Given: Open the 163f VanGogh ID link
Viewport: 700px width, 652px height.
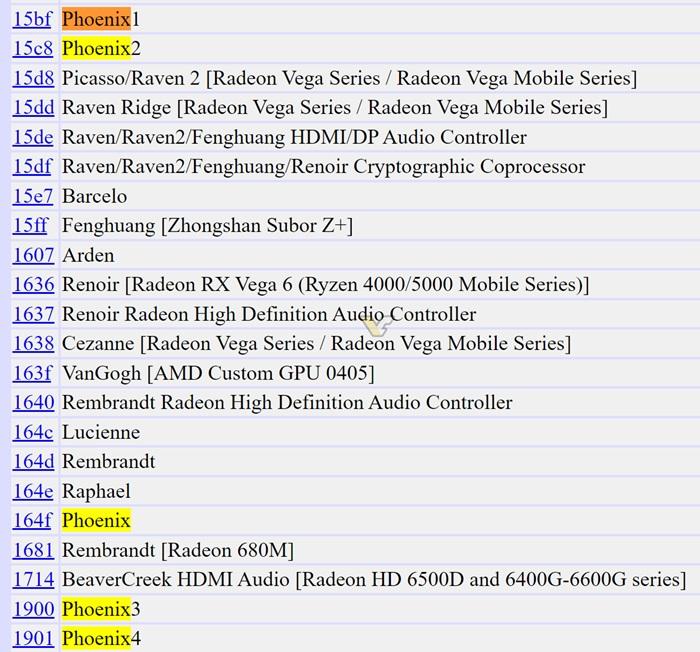Looking at the screenshot, I should point(32,373).
